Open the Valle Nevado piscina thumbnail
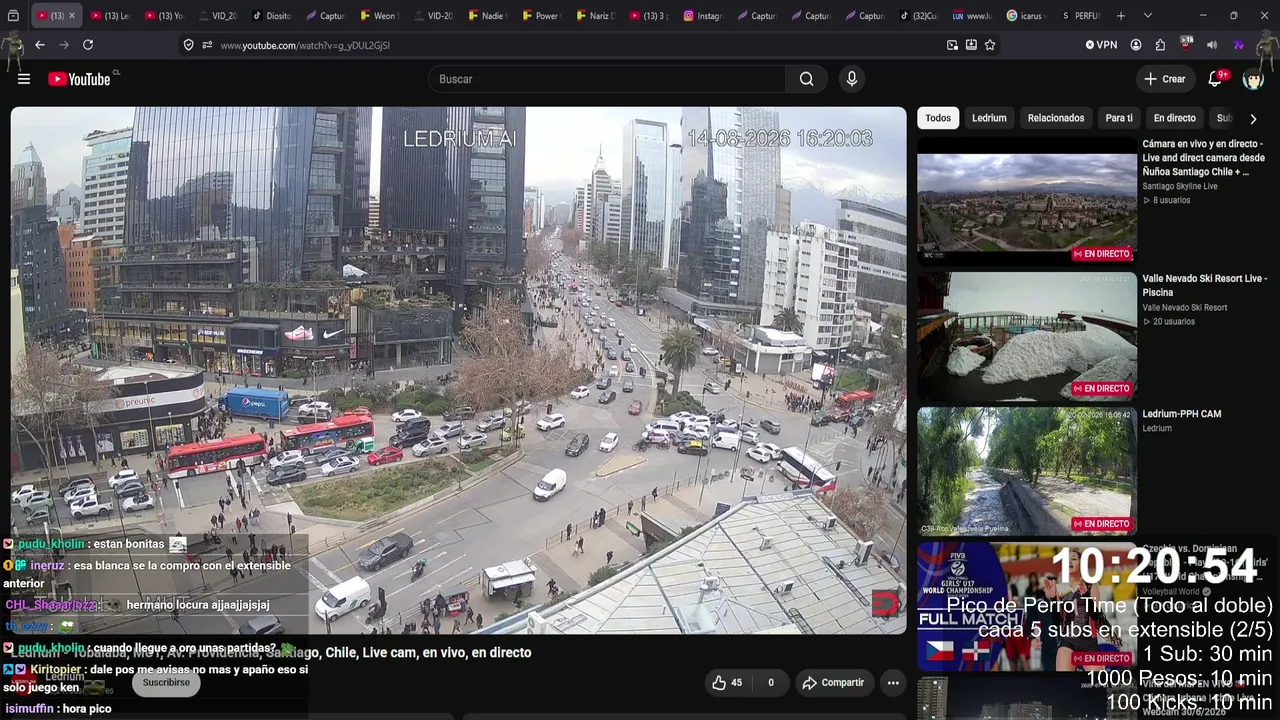This screenshot has height=720, width=1280. 1027,336
